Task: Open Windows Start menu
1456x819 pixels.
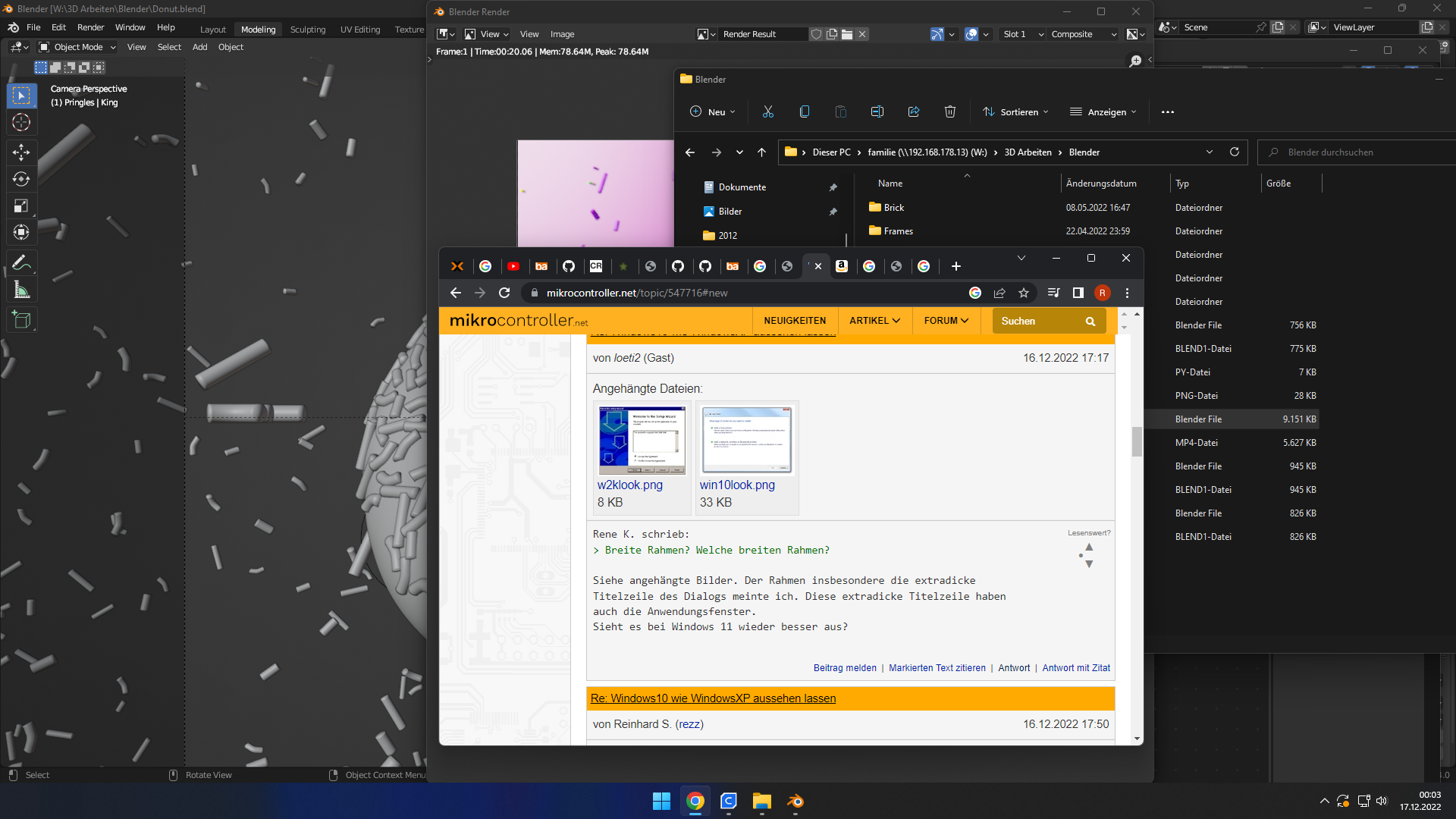Action: tap(662, 802)
